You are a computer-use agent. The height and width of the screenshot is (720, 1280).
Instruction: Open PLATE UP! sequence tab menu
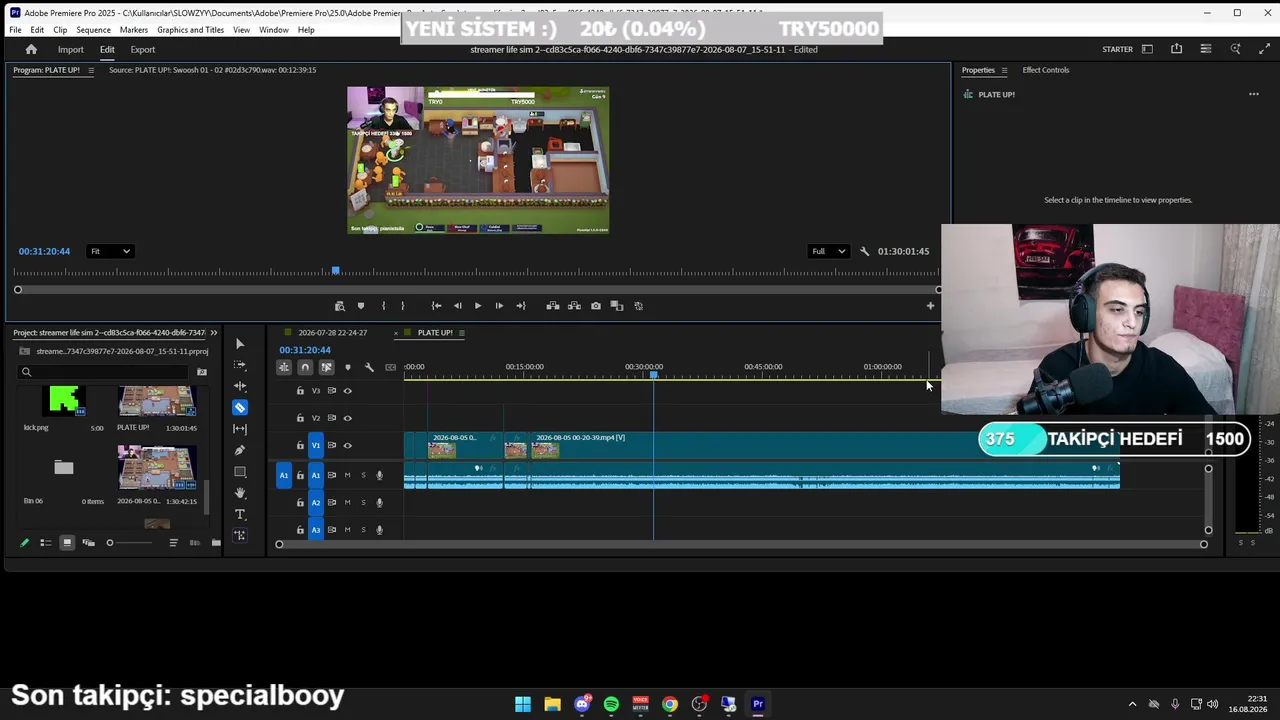462,333
